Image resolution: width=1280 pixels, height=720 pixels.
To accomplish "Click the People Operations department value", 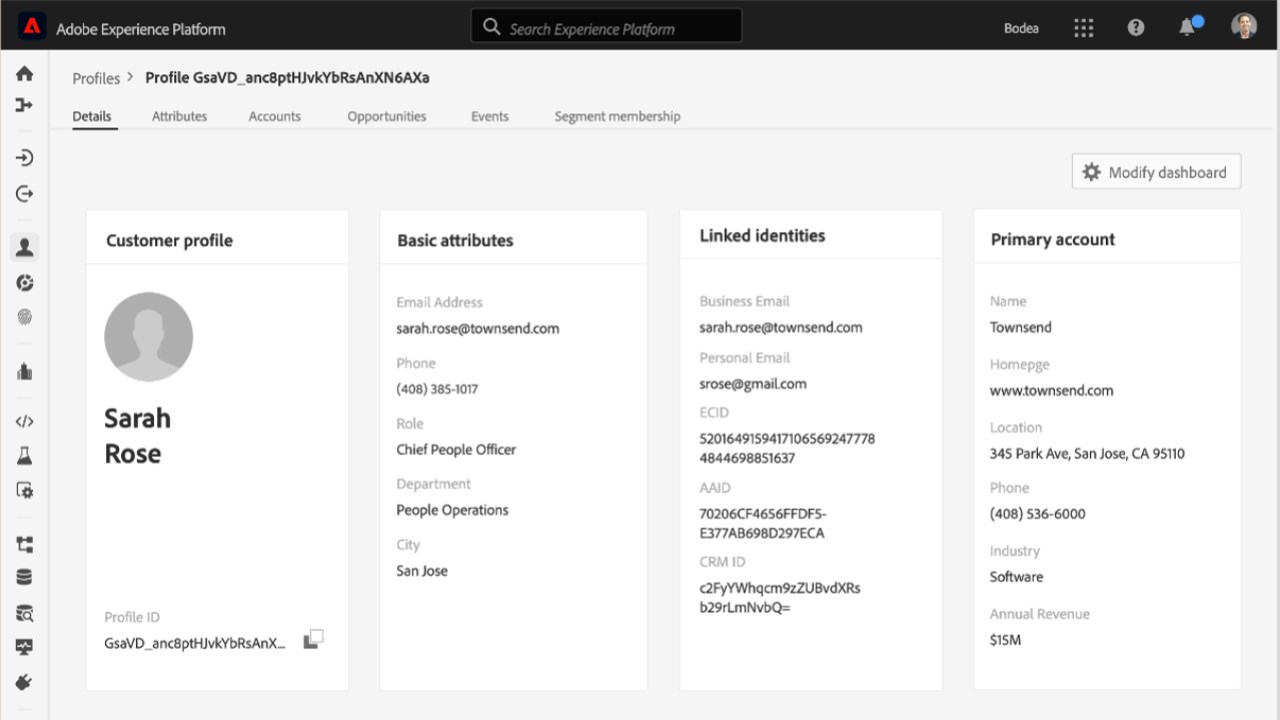I will click(452, 510).
